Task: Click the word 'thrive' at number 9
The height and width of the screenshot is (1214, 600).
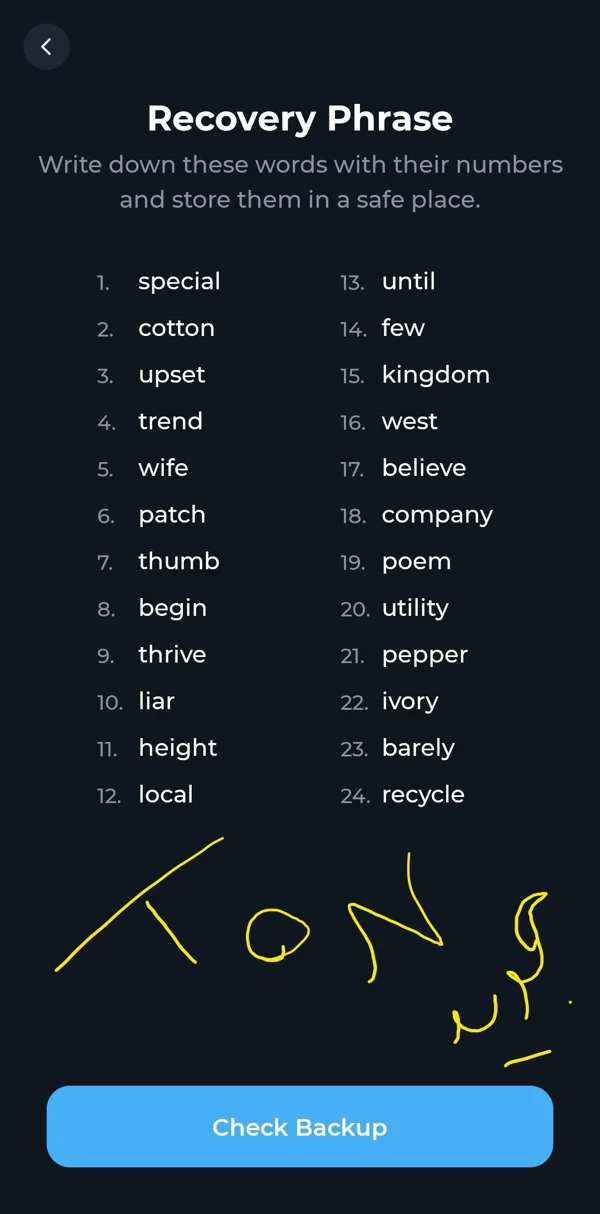Action: coord(172,654)
